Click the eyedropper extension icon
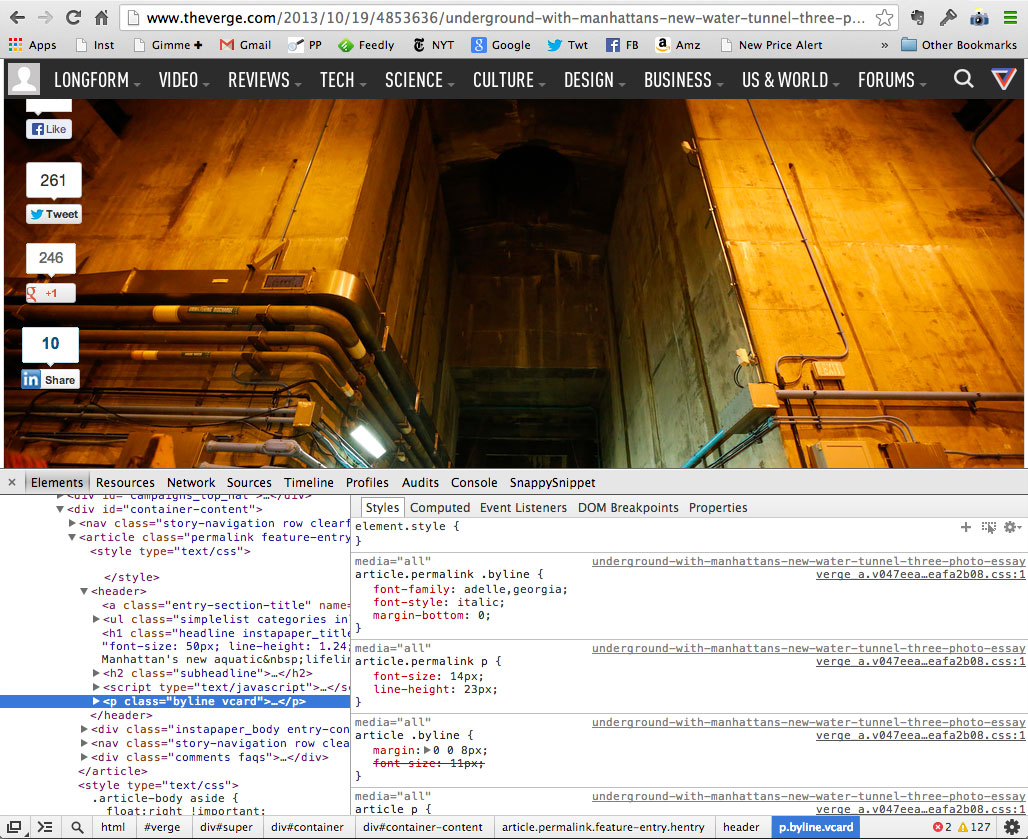 (948, 18)
